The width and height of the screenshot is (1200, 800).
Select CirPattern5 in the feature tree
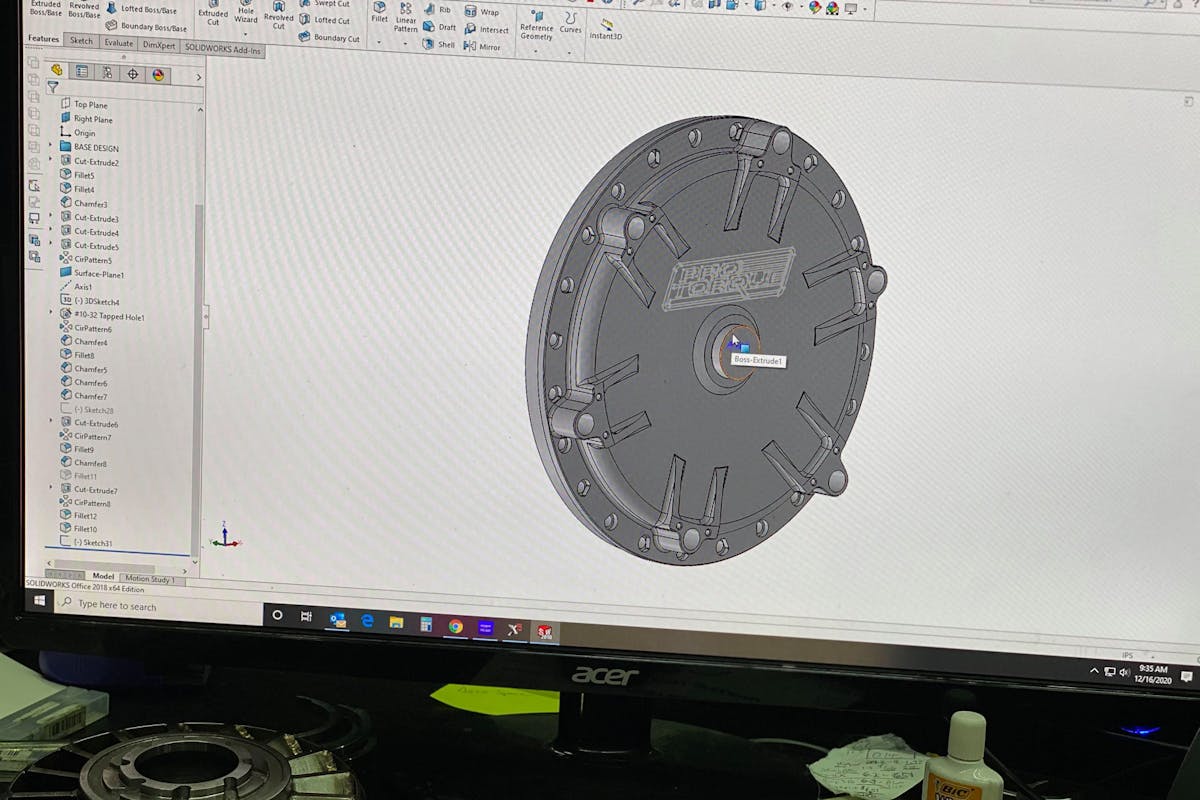coord(92,260)
